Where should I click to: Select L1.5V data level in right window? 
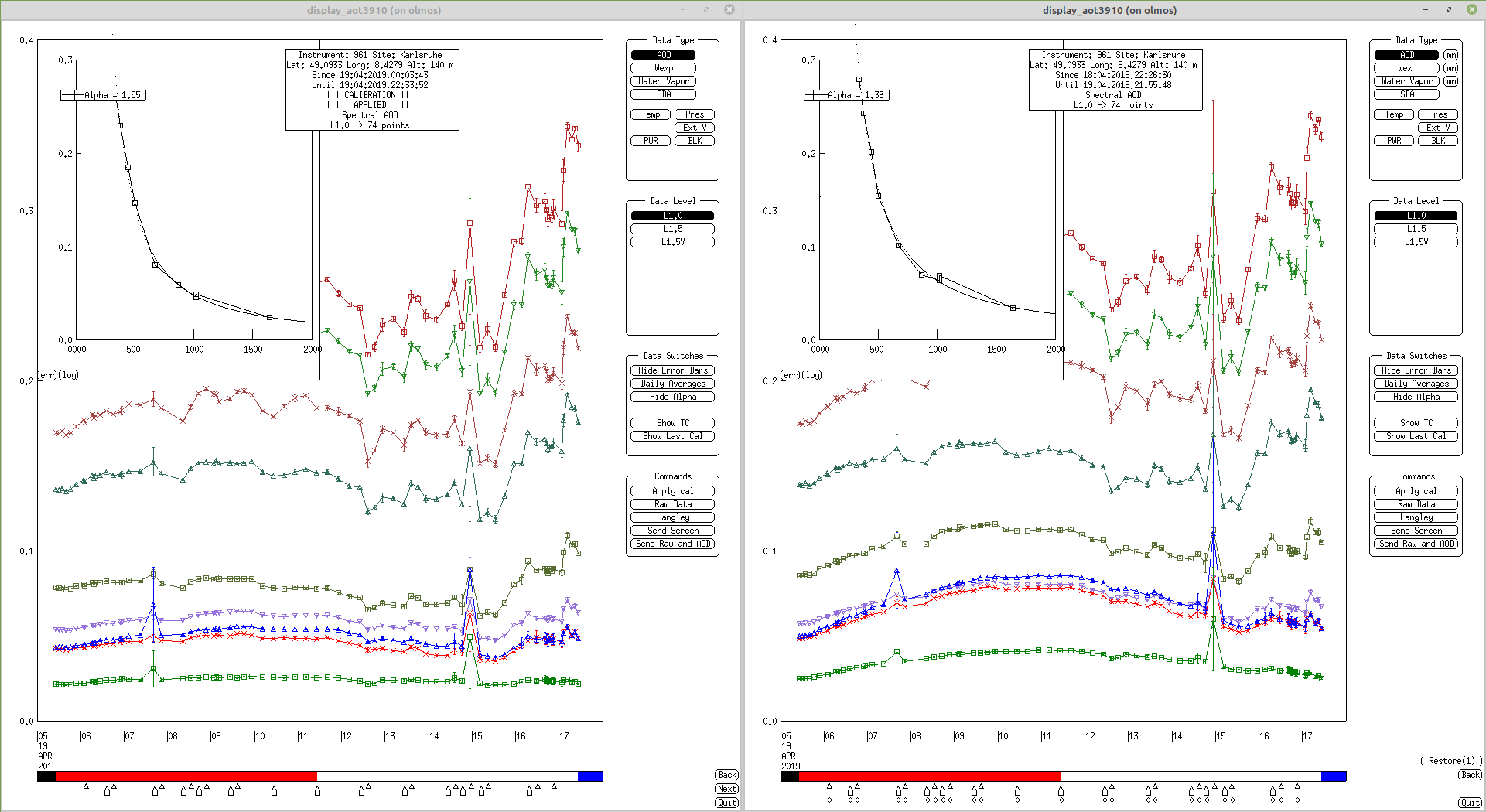(x=1416, y=242)
